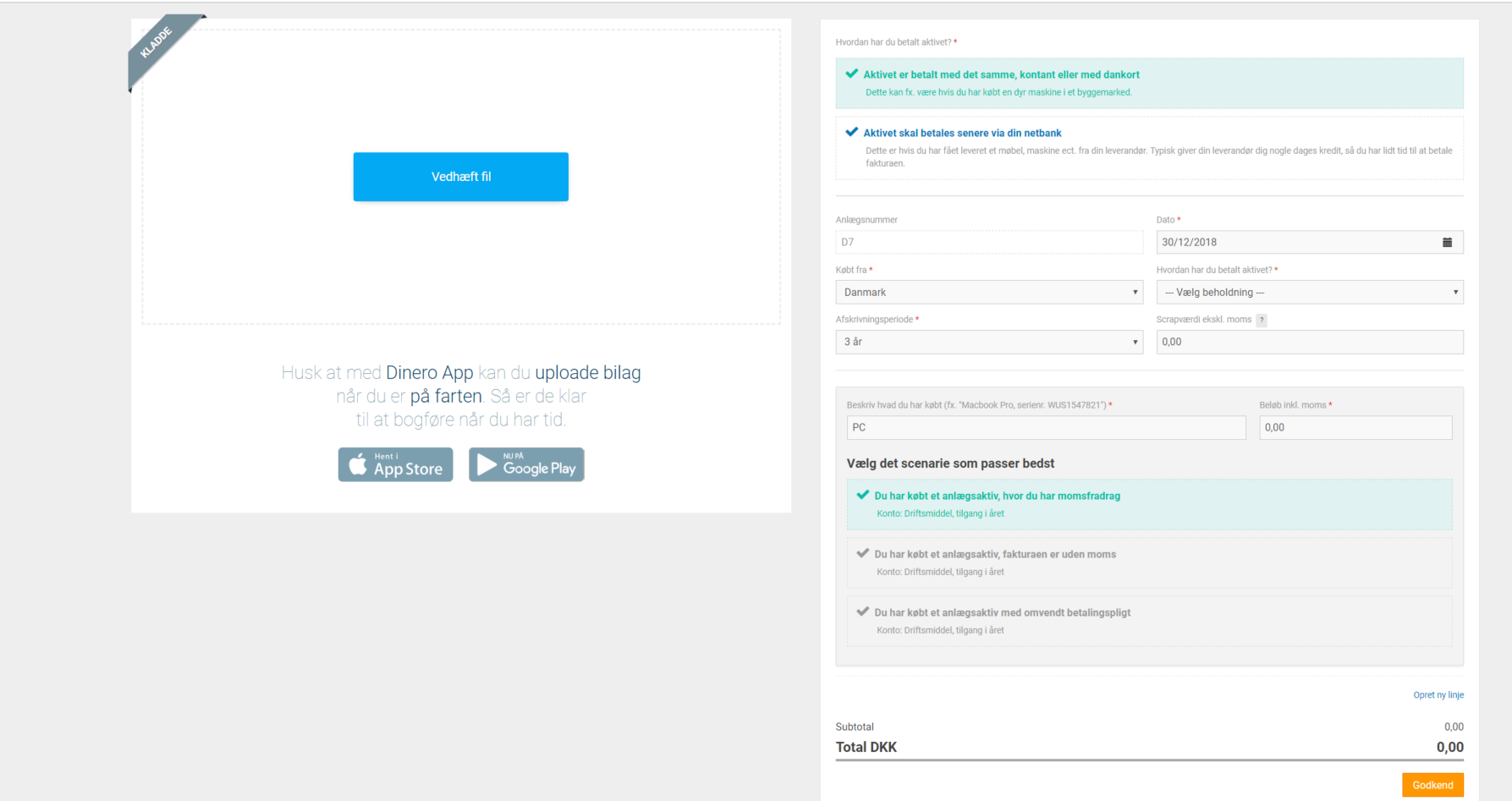1512x801 pixels.
Task: Click the Scrapværdi ekskl. moms input field
Action: coord(1309,342)
